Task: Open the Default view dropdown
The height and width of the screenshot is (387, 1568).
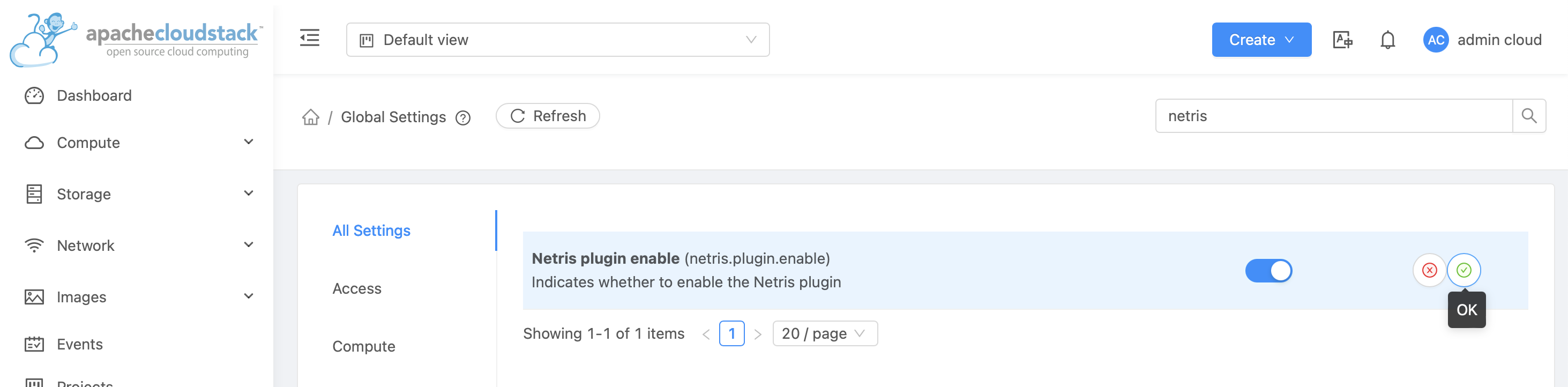Action: click(556, 39)
